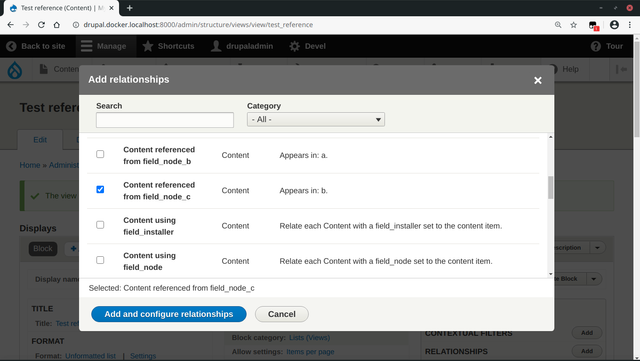The height and width of the screenshot is (361, 640).
Task: Open a new browser tab
Action: (129, 8)
